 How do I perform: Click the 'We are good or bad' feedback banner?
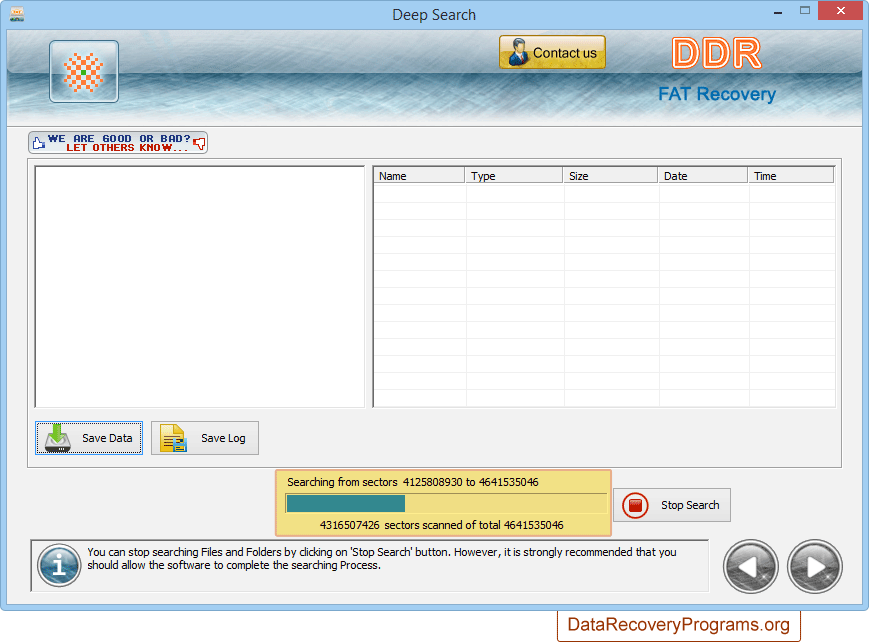pos(118,143)
